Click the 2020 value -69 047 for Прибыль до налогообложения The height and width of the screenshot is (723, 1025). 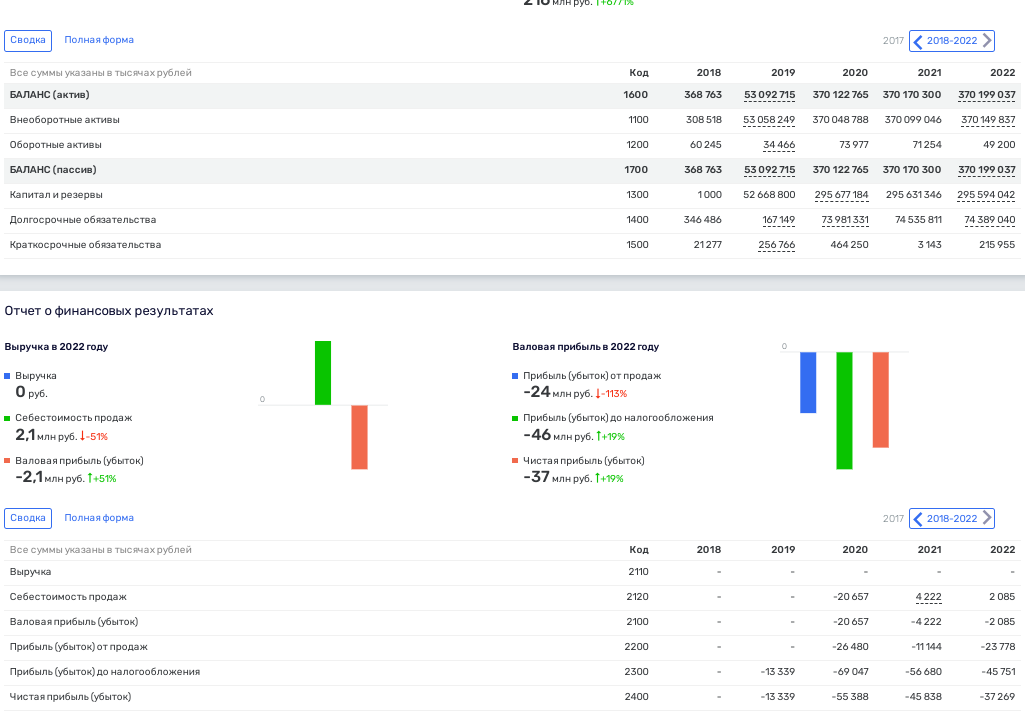click(x=850, y=672)
